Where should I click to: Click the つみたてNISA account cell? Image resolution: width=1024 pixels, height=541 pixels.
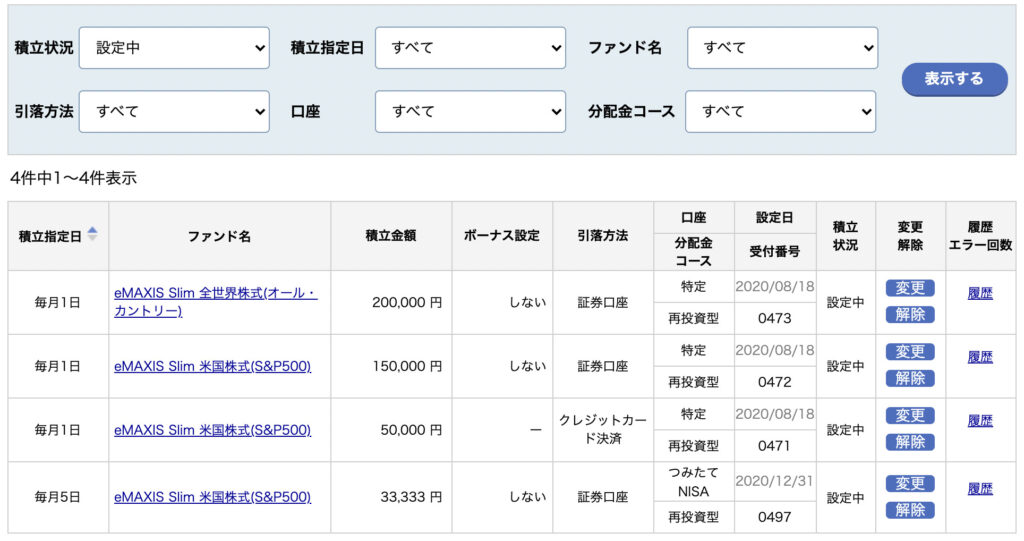click(x=694, y=482)
